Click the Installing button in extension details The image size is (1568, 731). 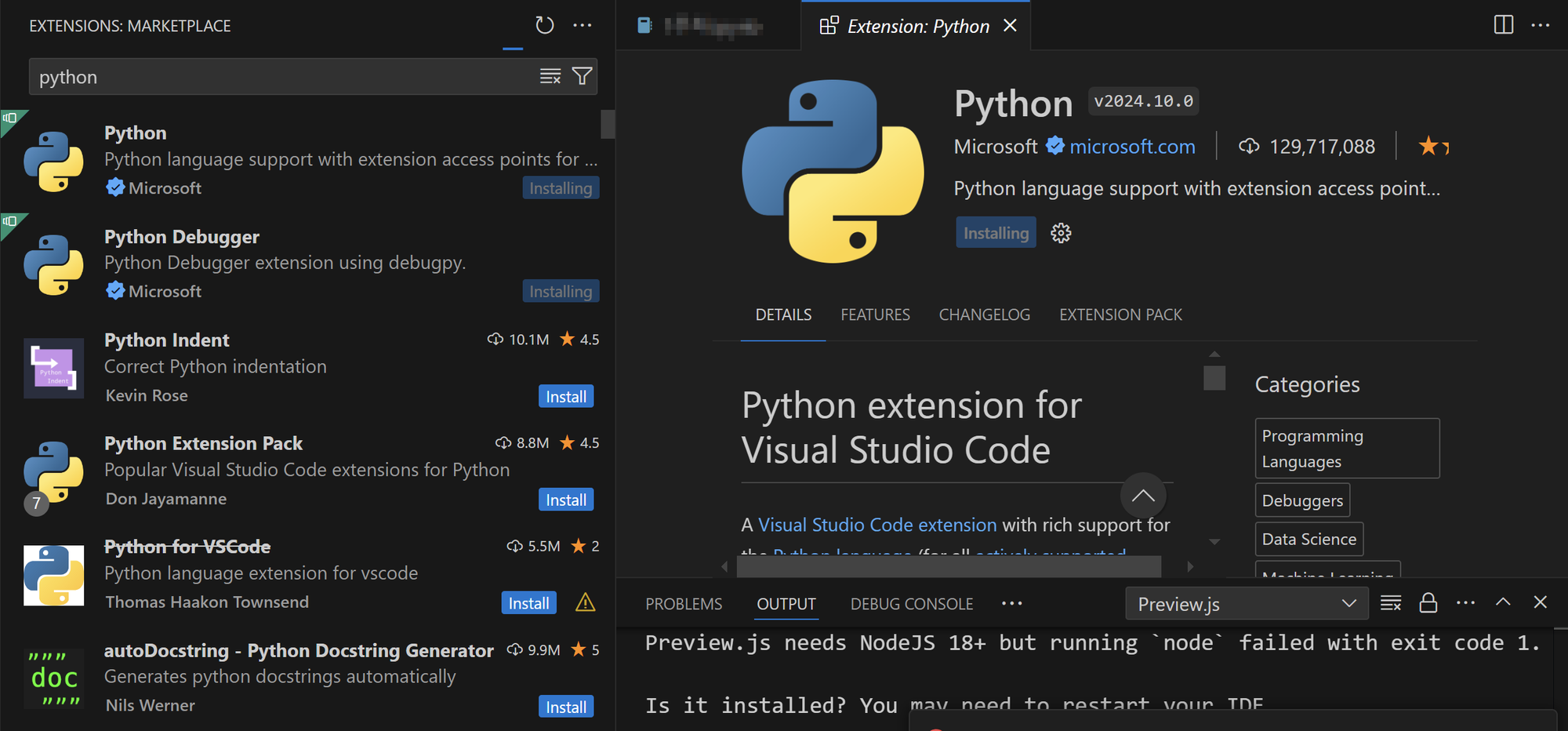996,233
